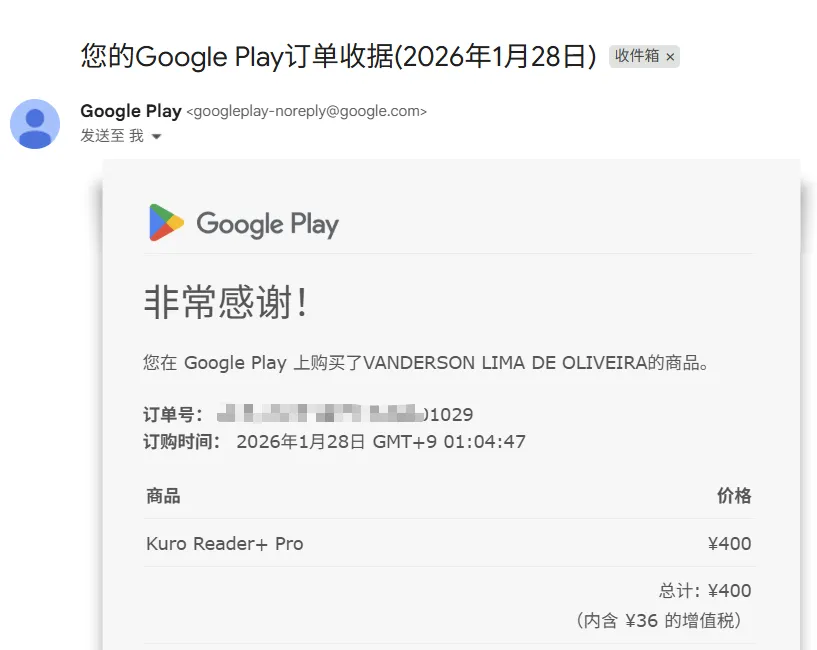
Task: Click the ¥400 price of Kuro Reader+ Pro
Action: 729,544
